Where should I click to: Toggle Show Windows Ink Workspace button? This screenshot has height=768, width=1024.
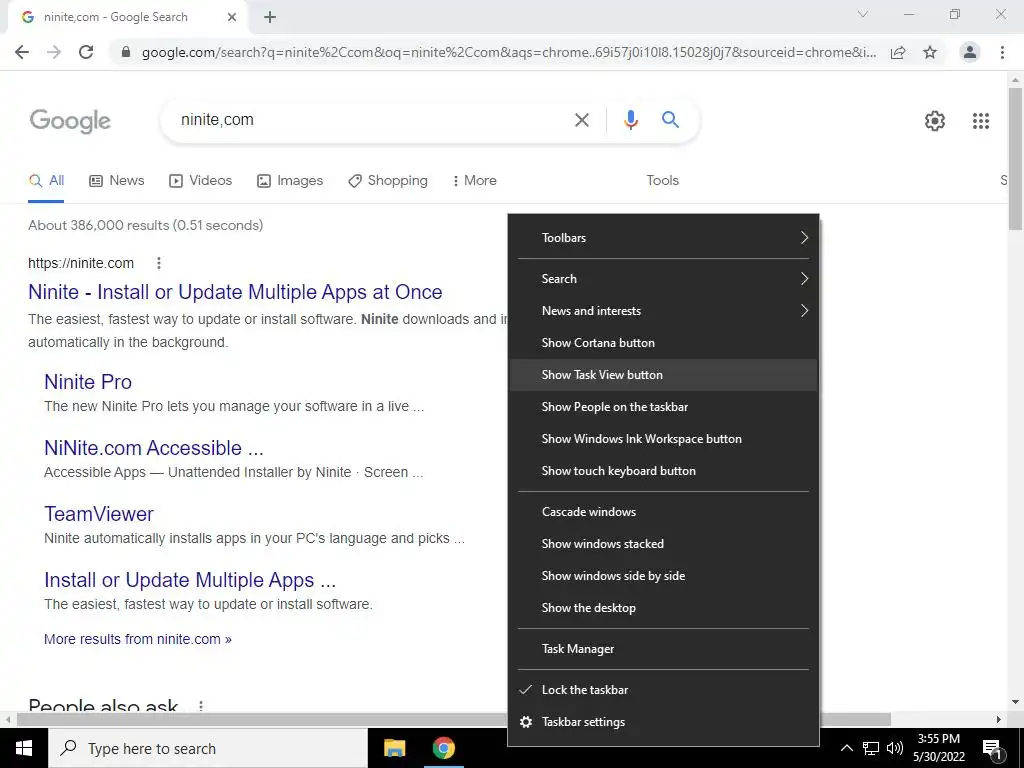pos(664,439)
